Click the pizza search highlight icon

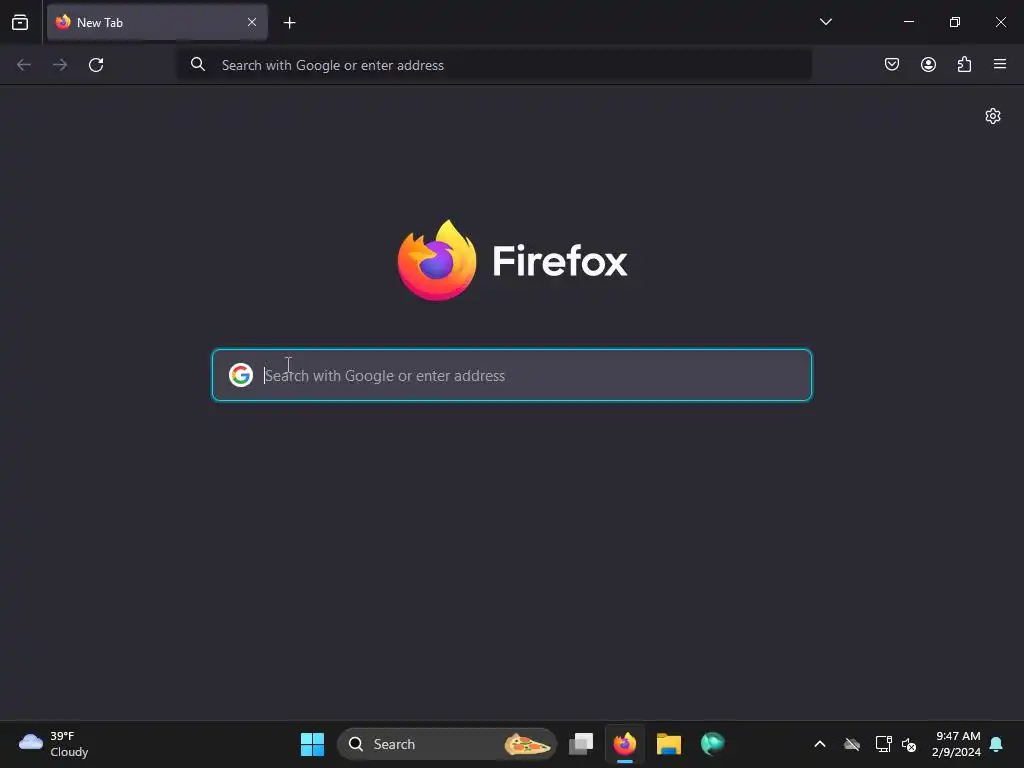pyautogui.click(x=527, y=744)
